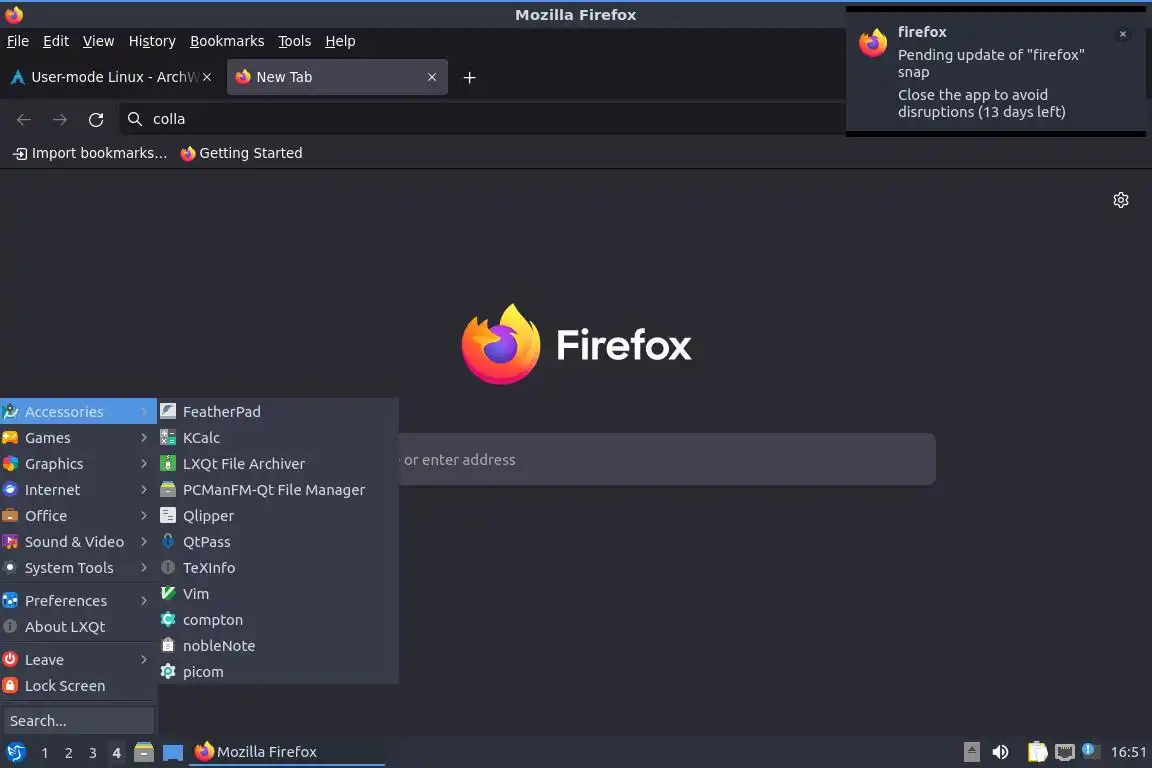Image resolution: width=1152 pixels, height=768 pixels.
Task: Click show desktop icon in taskbar
Action: 173,752
